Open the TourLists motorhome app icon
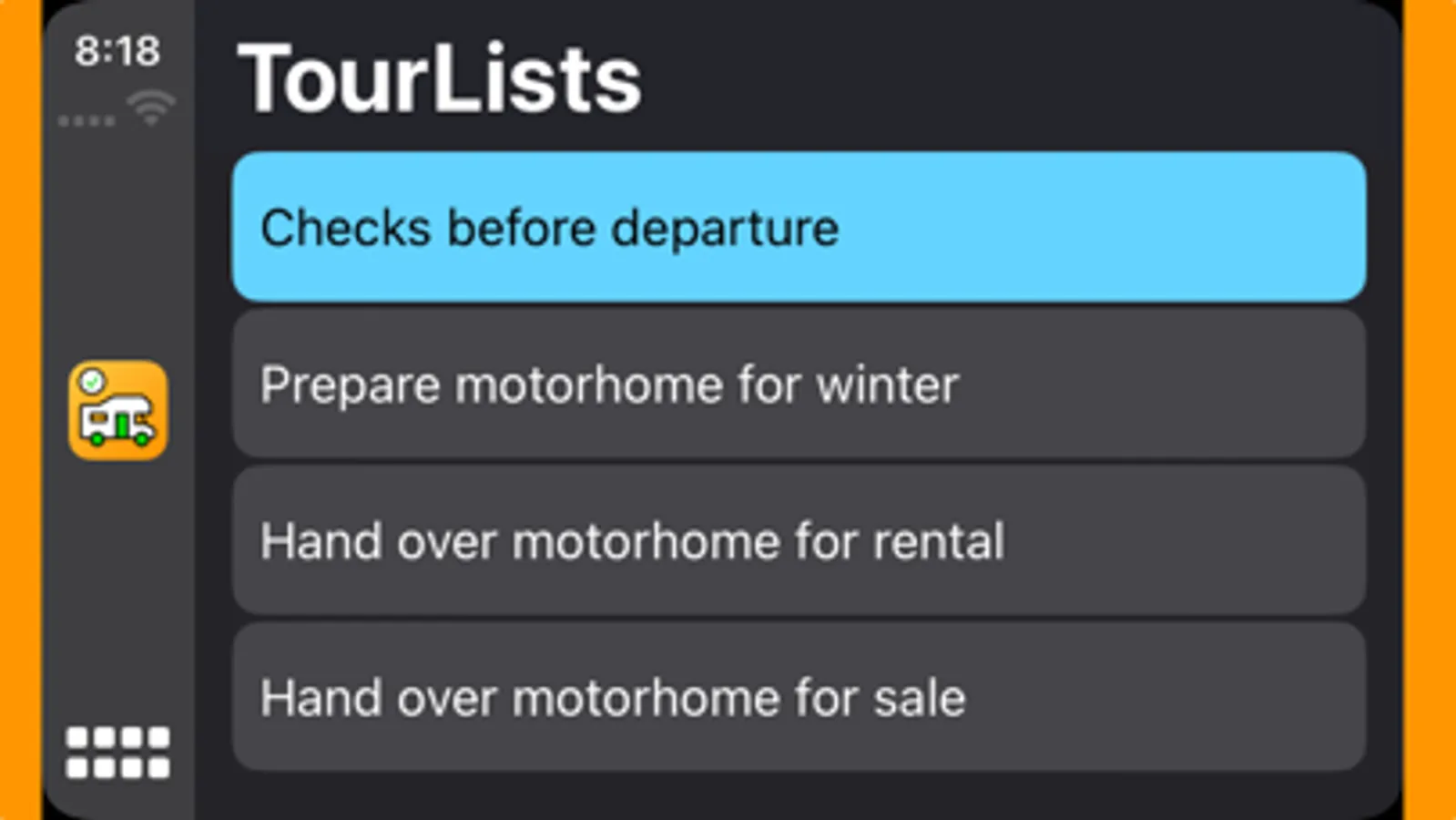Screen dimensions: 1456x820 117,410
